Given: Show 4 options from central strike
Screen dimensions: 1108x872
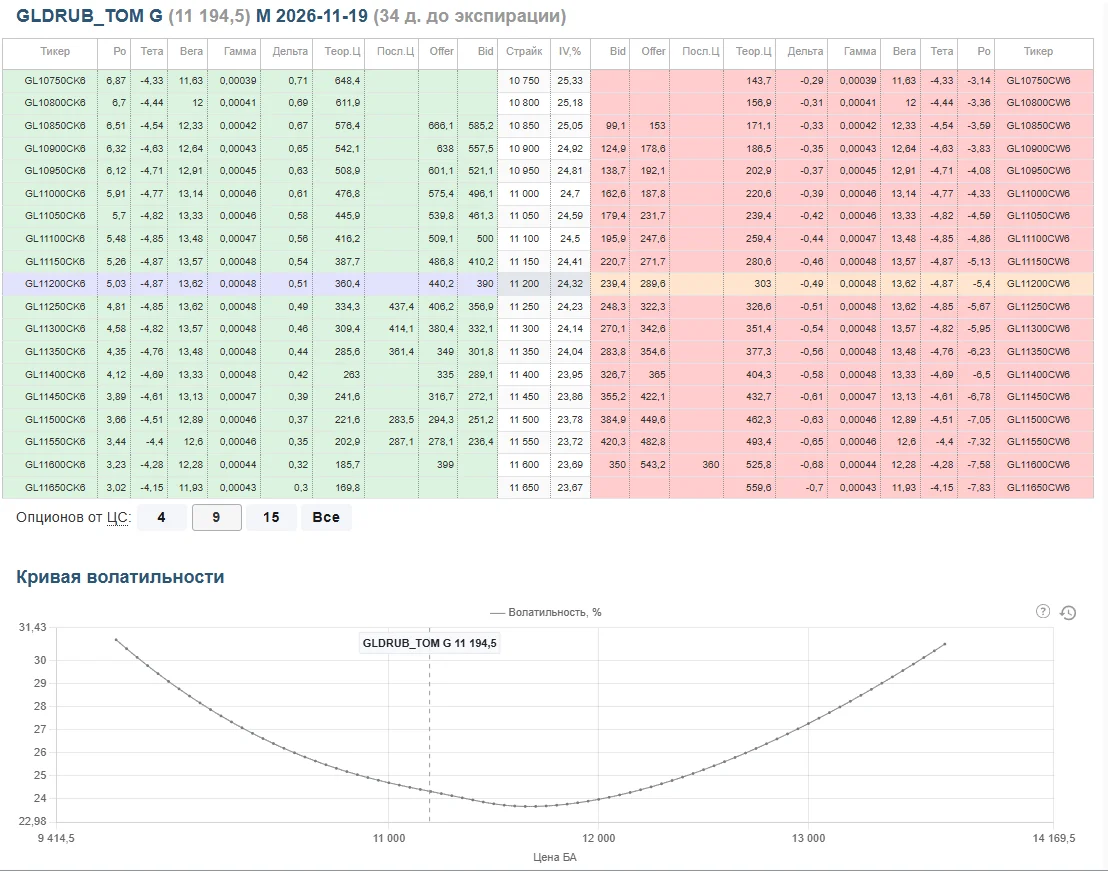Looking at the screenshot, I should pyautogui.click(x=161, y=517).
